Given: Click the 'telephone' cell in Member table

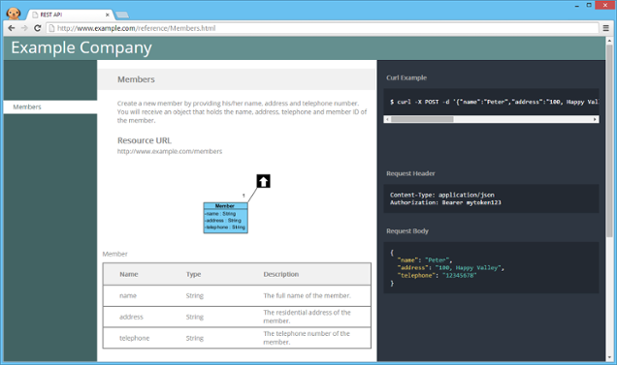Looking at the screenshot, I should point(134,338).
